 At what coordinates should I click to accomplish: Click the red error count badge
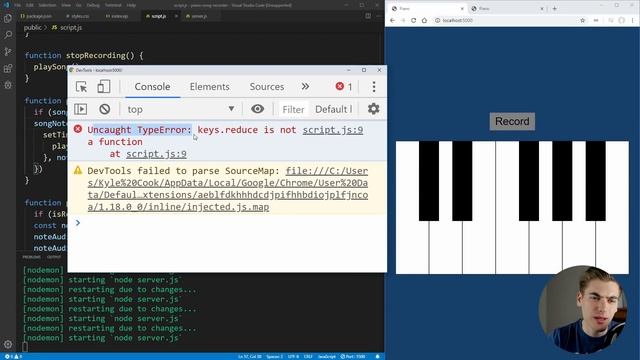tap(344, 87)
